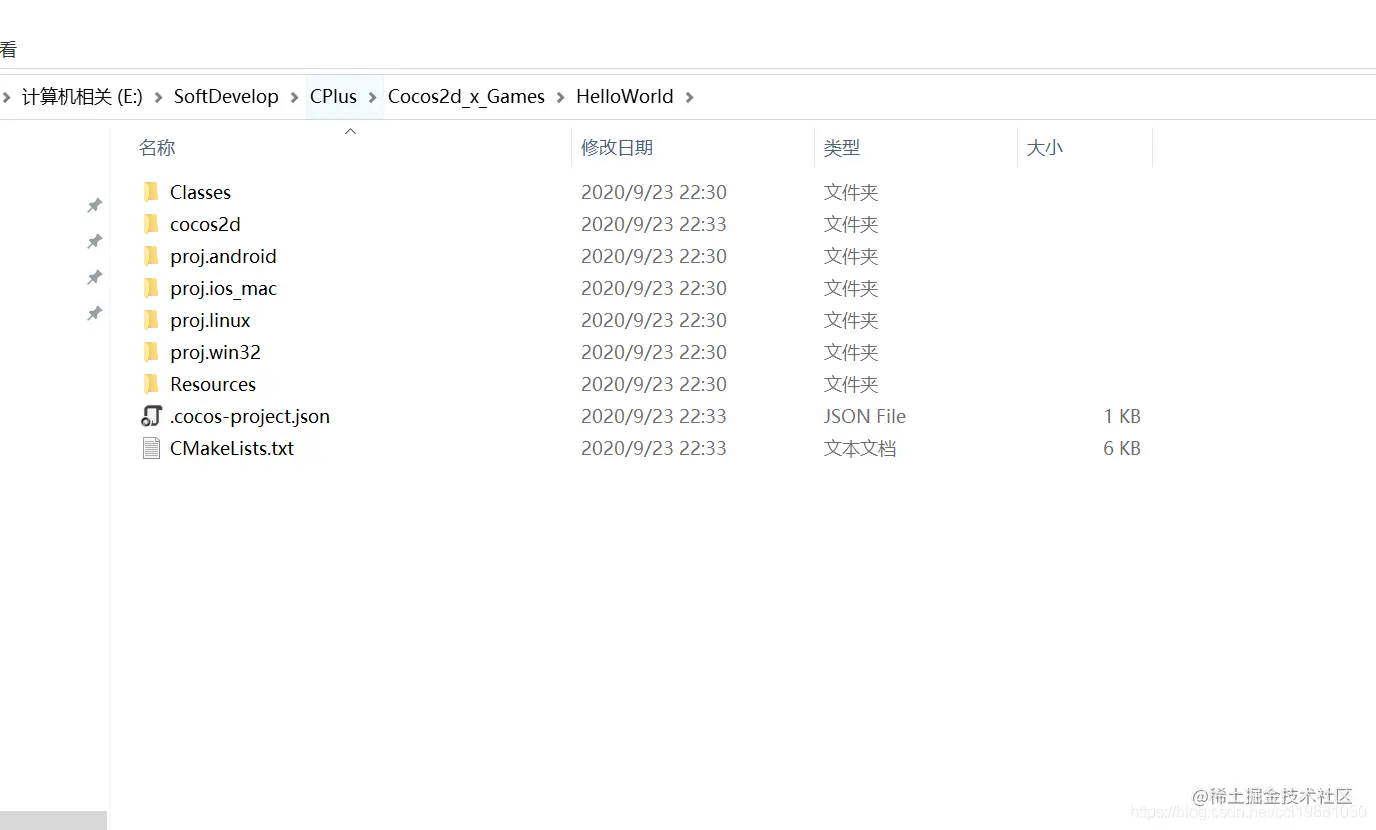The height and width of the screenshot is (830, 1376).
Task: Sort by the 名称 column header
Action: 157,148
